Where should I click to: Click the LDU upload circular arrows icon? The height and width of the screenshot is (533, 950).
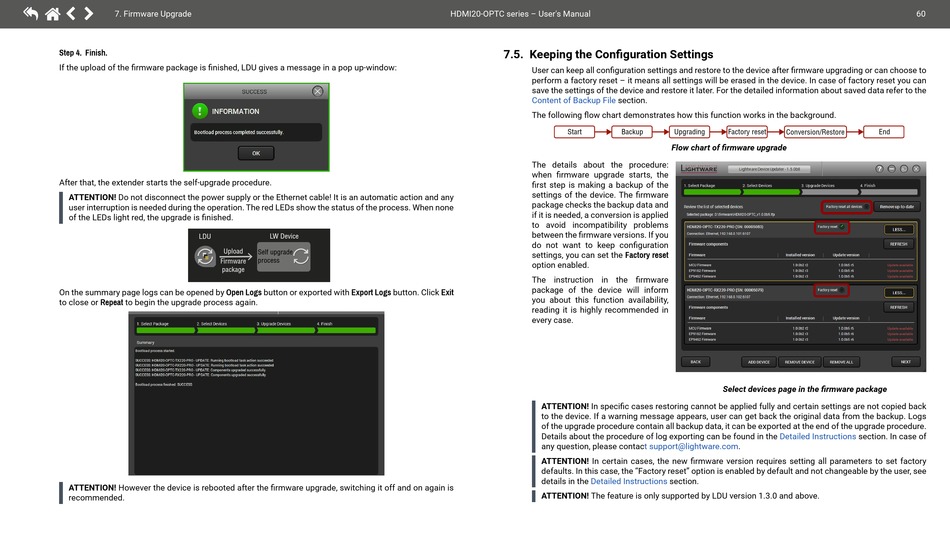pos(205,256)
